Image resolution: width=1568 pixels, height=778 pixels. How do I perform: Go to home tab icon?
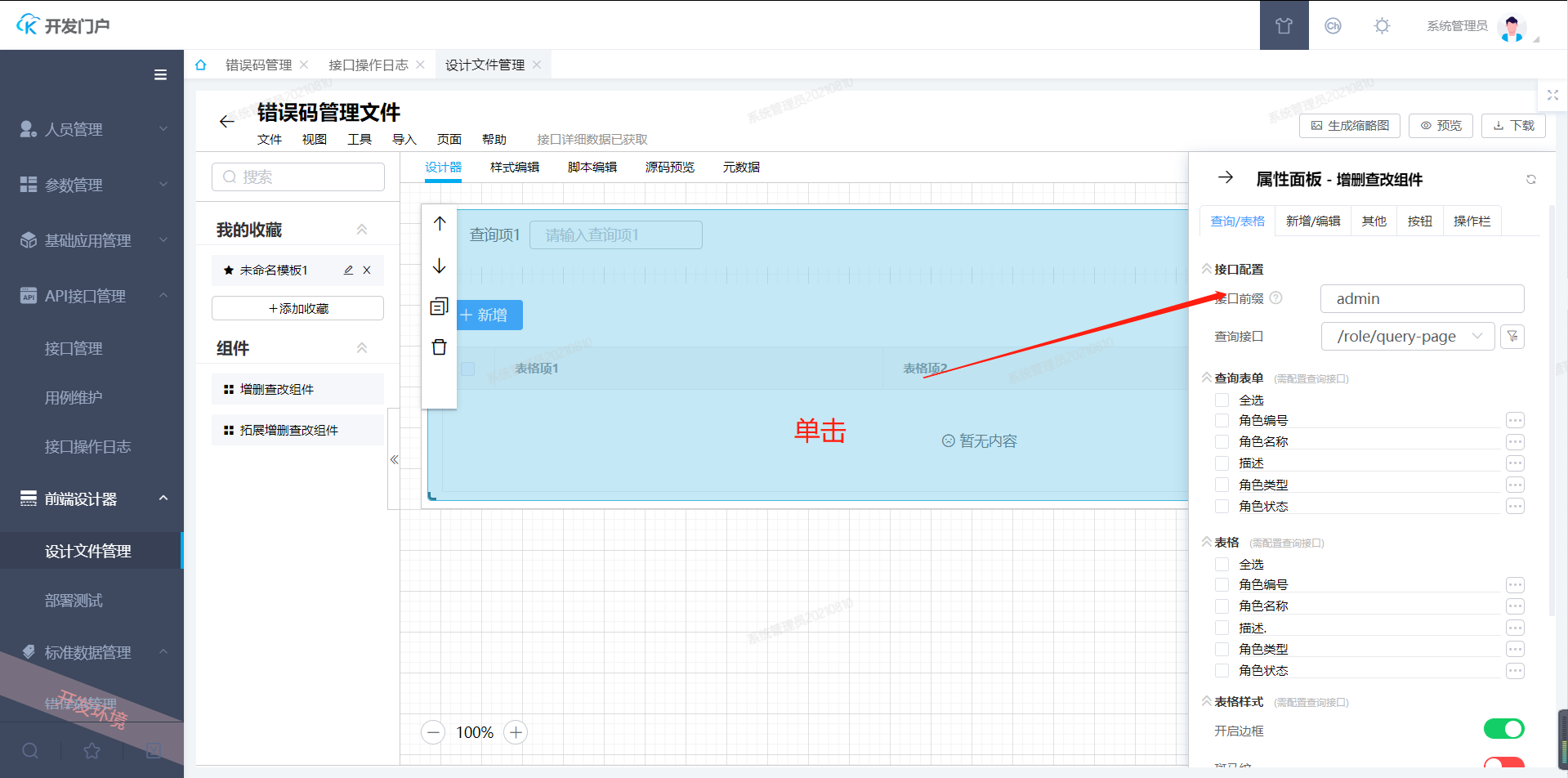[x=201, y=65]
